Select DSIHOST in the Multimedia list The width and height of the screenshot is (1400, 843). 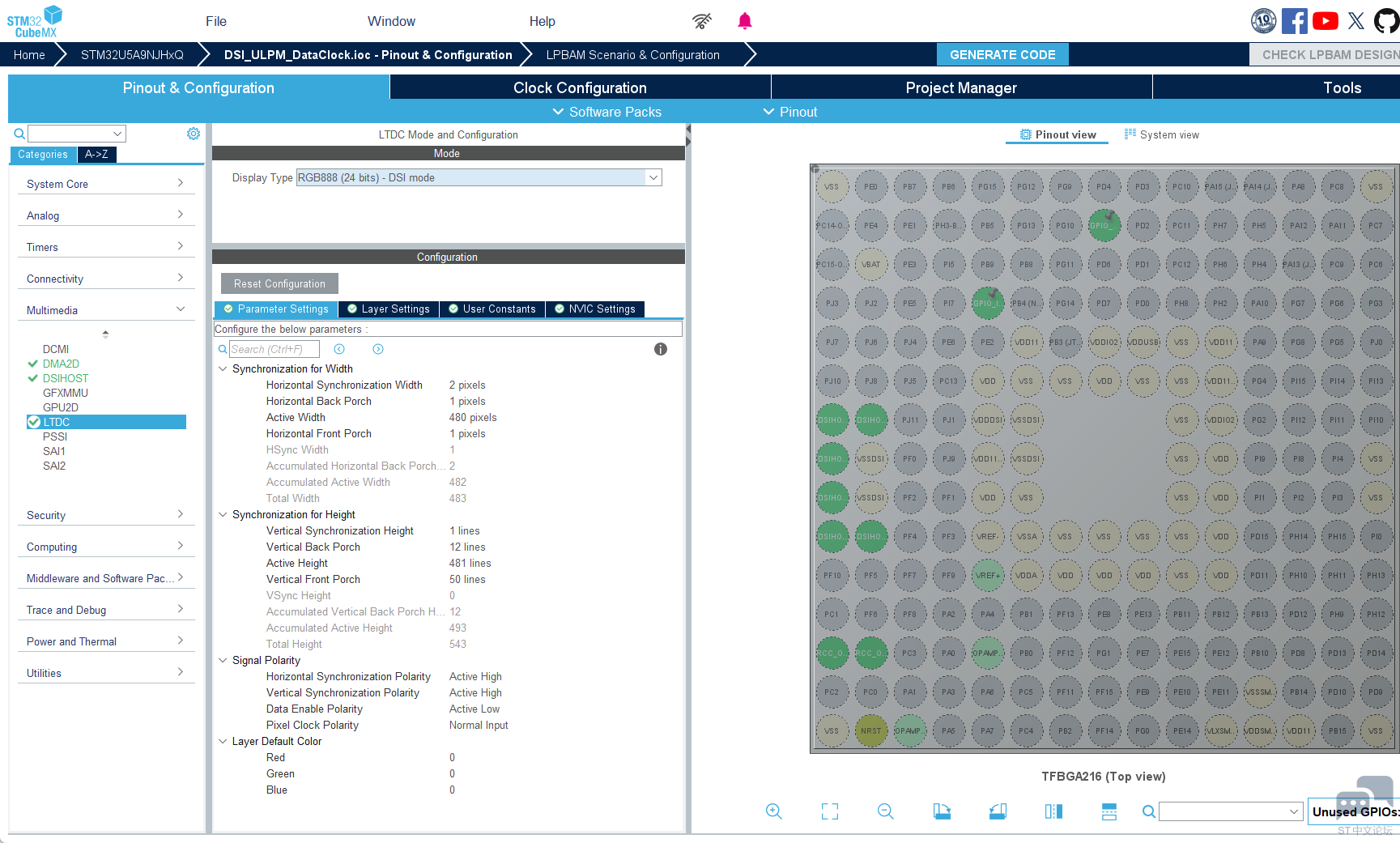pos(66,378)
